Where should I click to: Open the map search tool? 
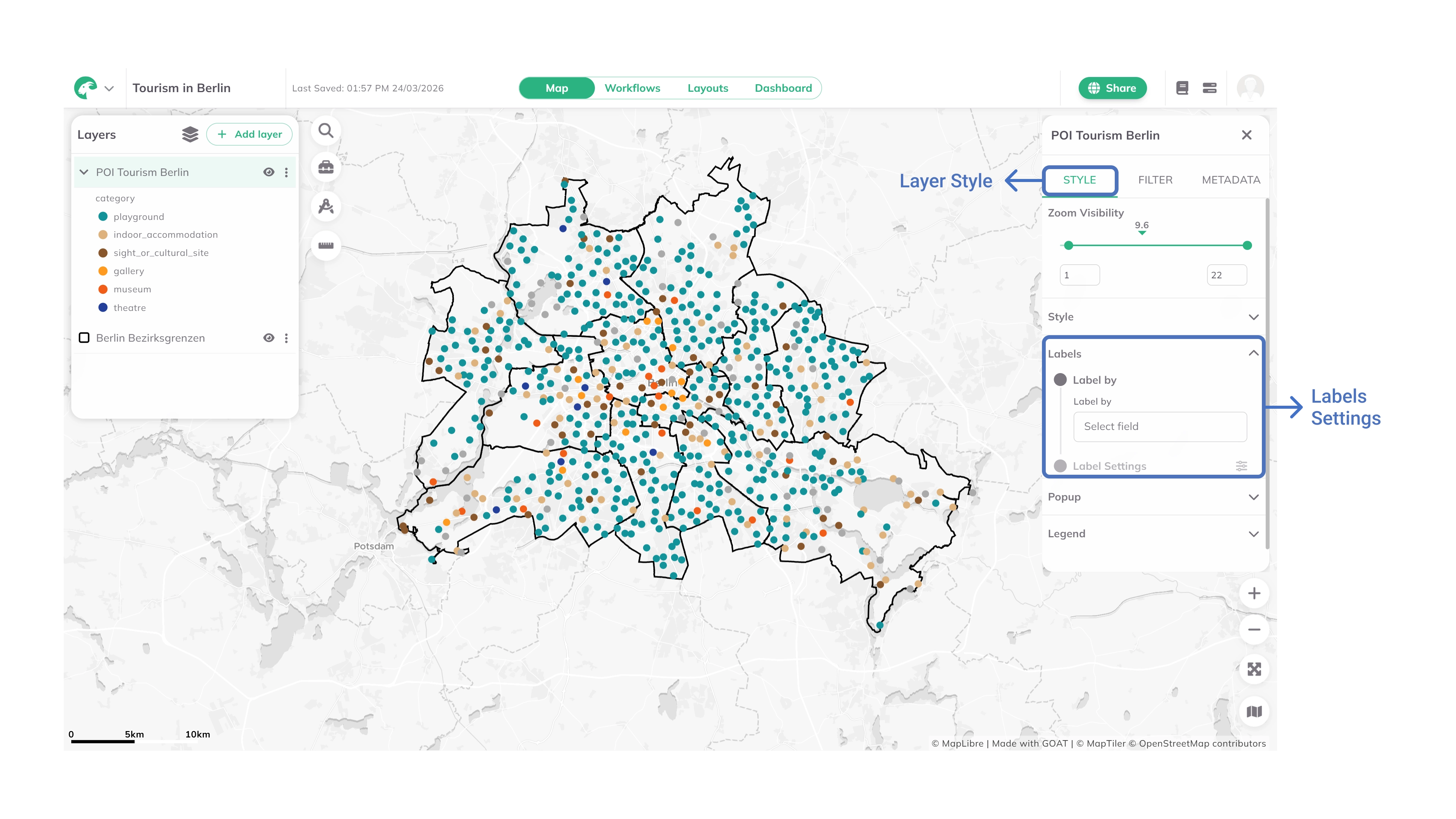point(326,130)
